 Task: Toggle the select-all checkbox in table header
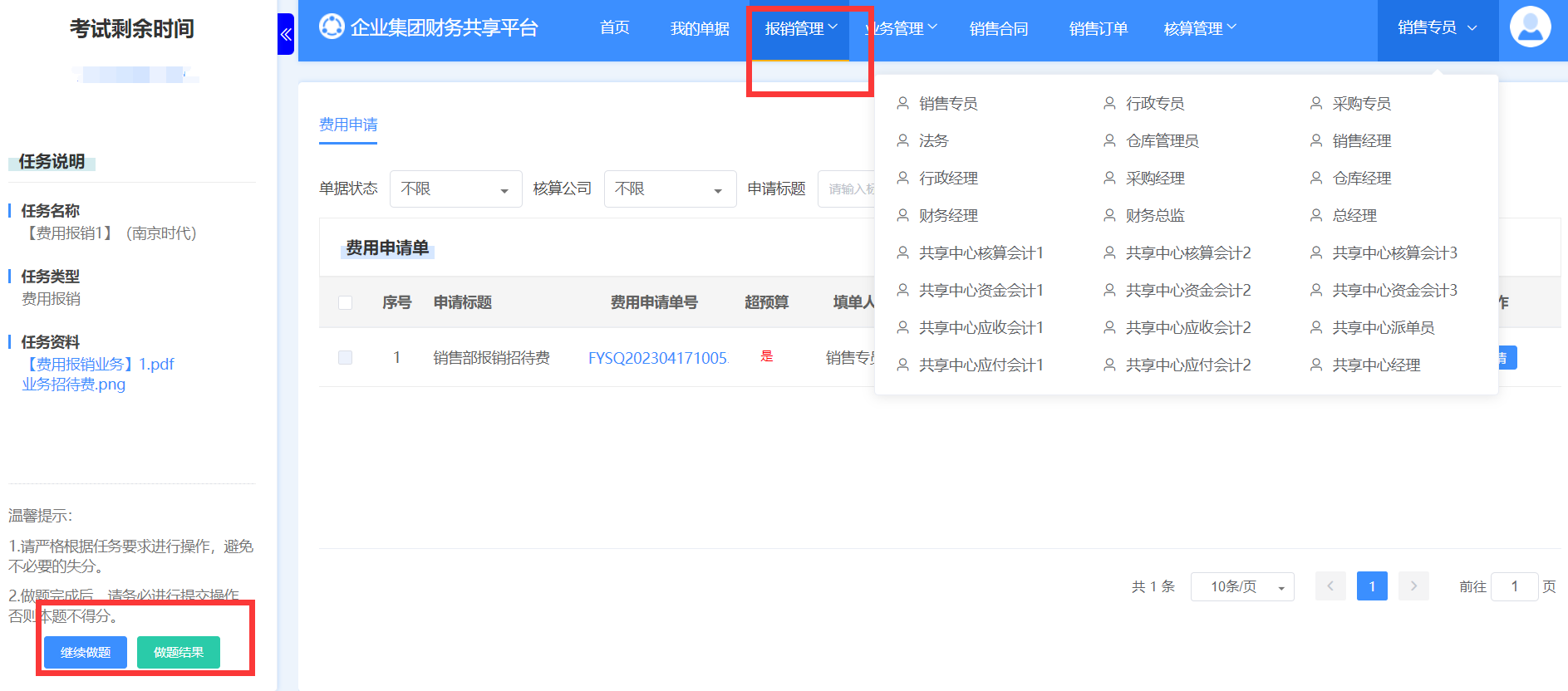tap(346, 302)
